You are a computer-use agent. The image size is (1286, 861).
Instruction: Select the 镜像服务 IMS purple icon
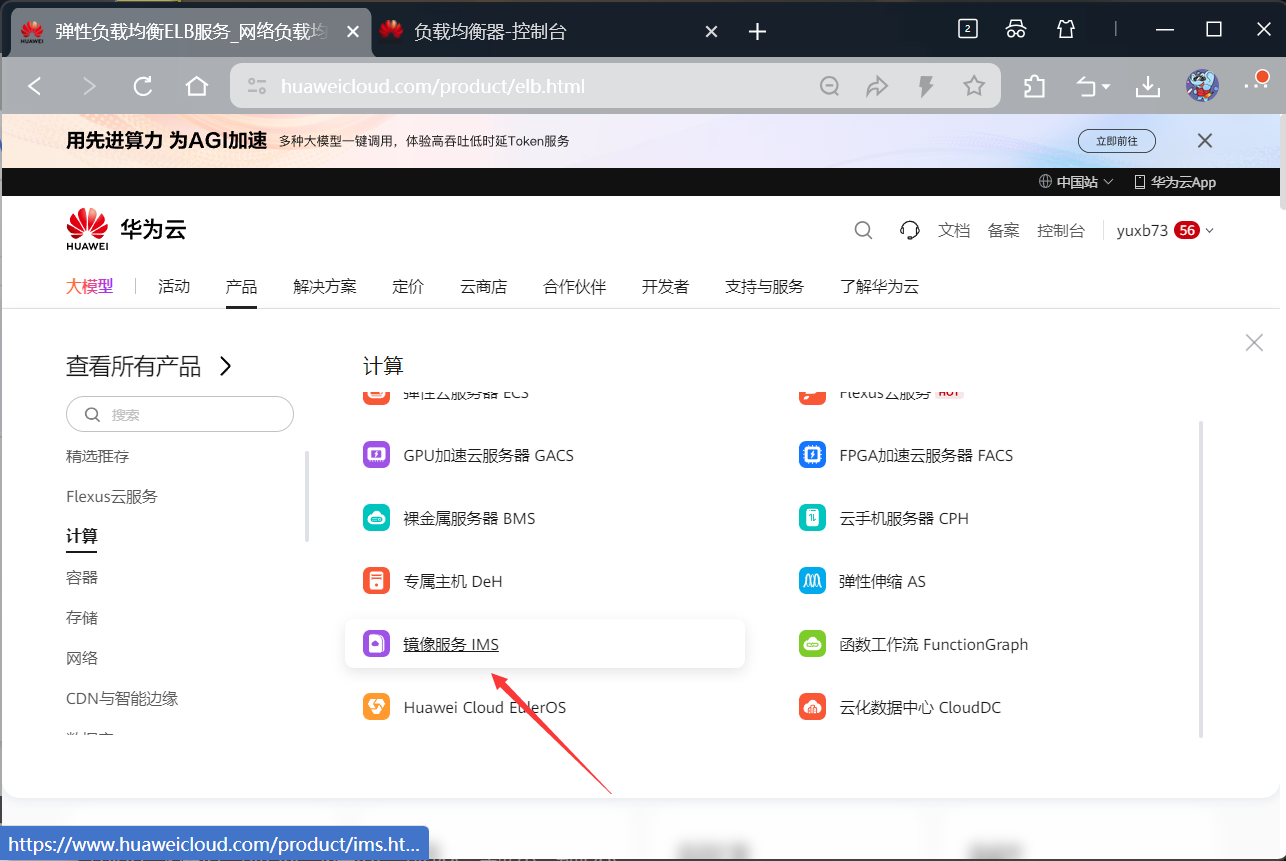[x=376, y=644]
